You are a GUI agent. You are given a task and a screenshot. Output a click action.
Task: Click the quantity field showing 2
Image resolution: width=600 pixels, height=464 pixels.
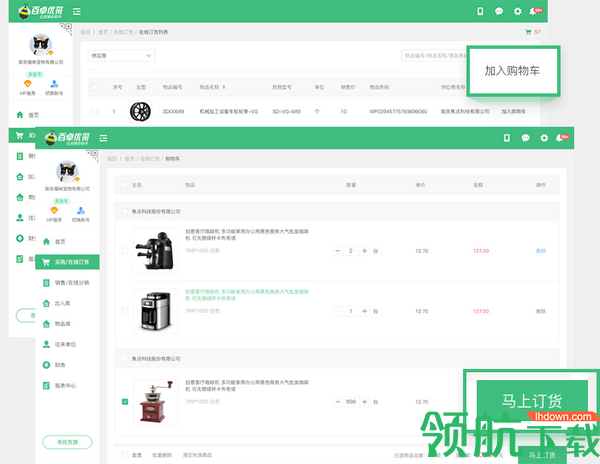coord(351,251)
